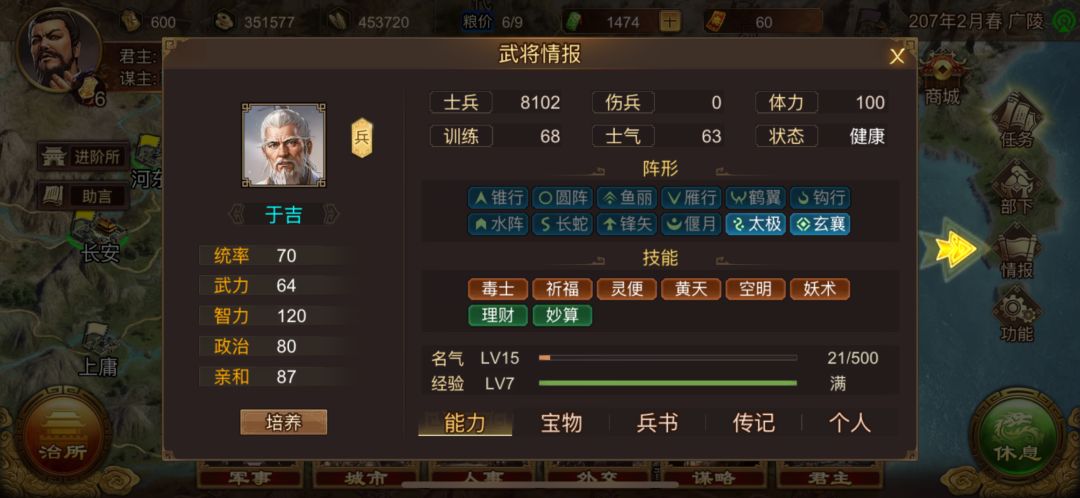The height and width of the screenshot is (498, 1080).
Task: Open the 商城 shop icon
Action: click(x=942, y=79)
